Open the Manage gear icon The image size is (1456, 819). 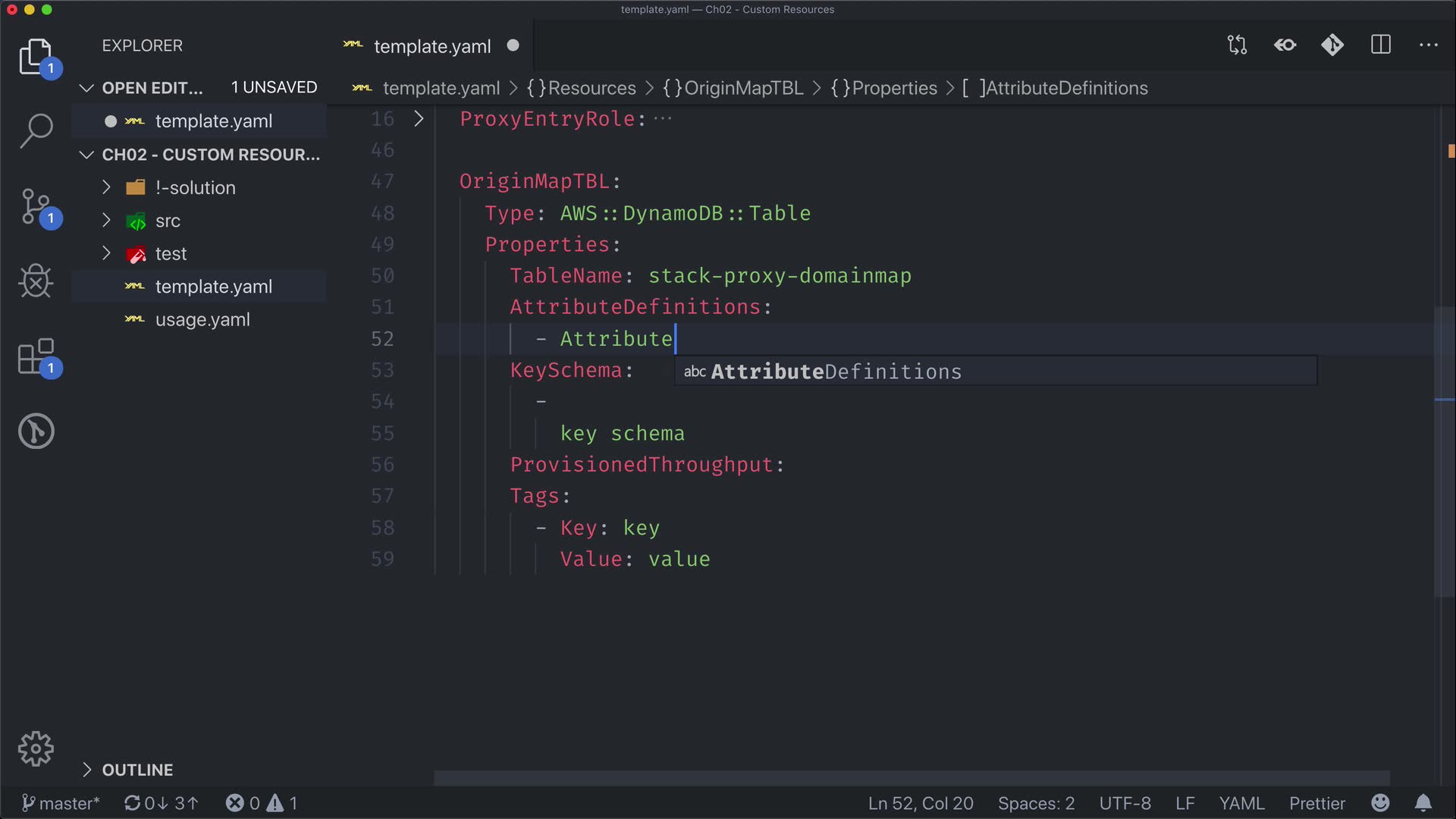pyautogui.click(x=36, y=749)
